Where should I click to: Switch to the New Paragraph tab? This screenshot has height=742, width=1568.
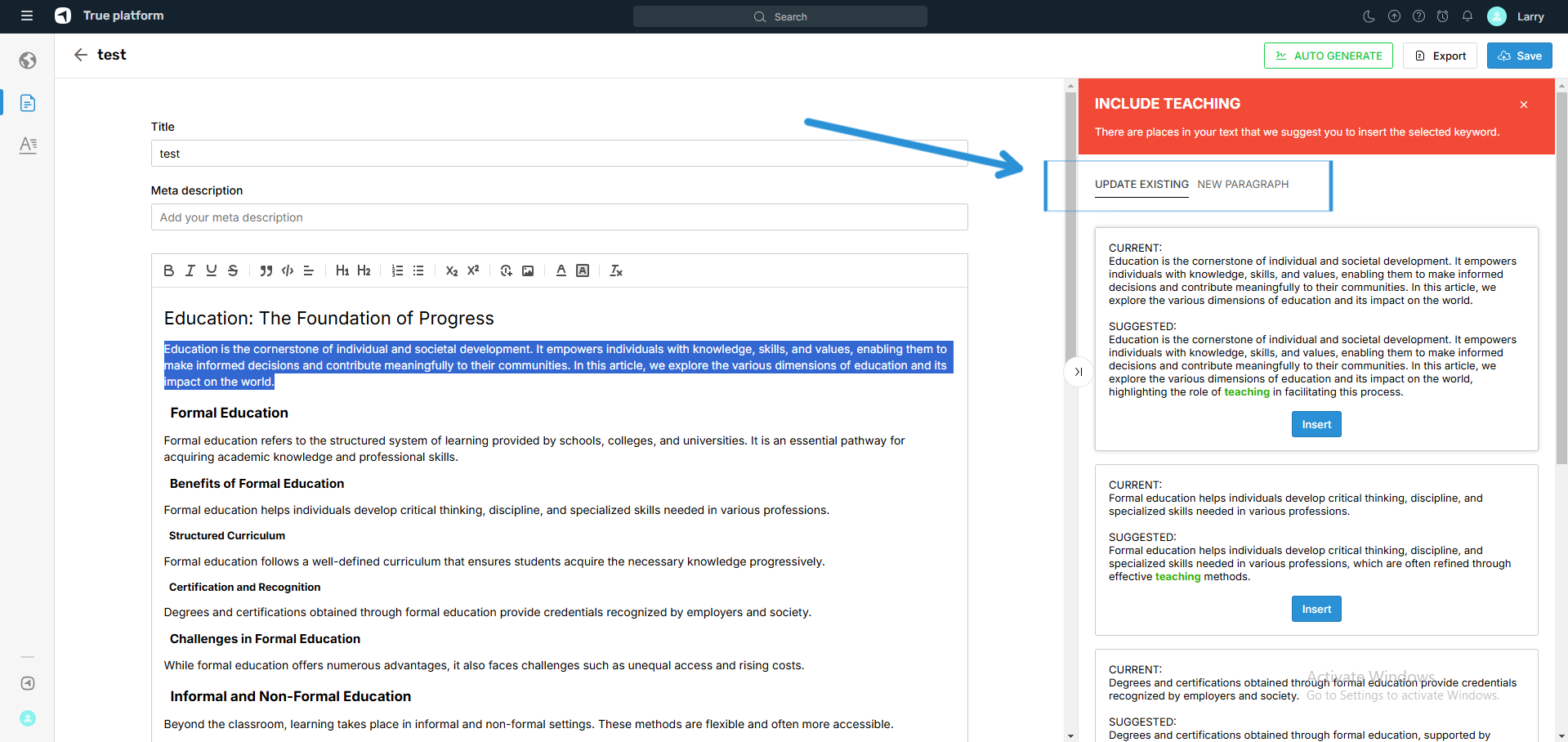(1243, 185)
